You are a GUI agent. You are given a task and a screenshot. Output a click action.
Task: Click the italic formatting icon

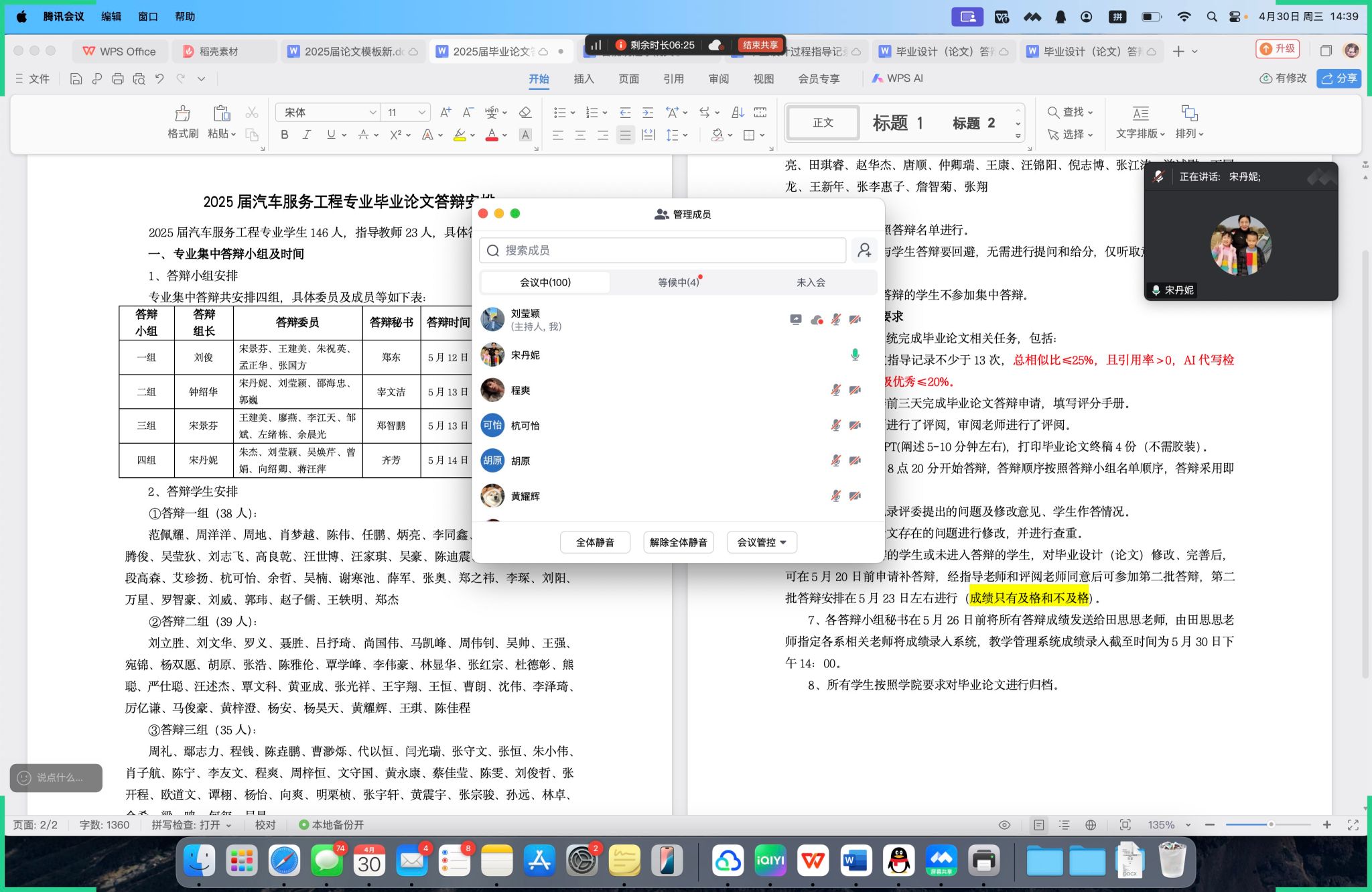(307, 135)
